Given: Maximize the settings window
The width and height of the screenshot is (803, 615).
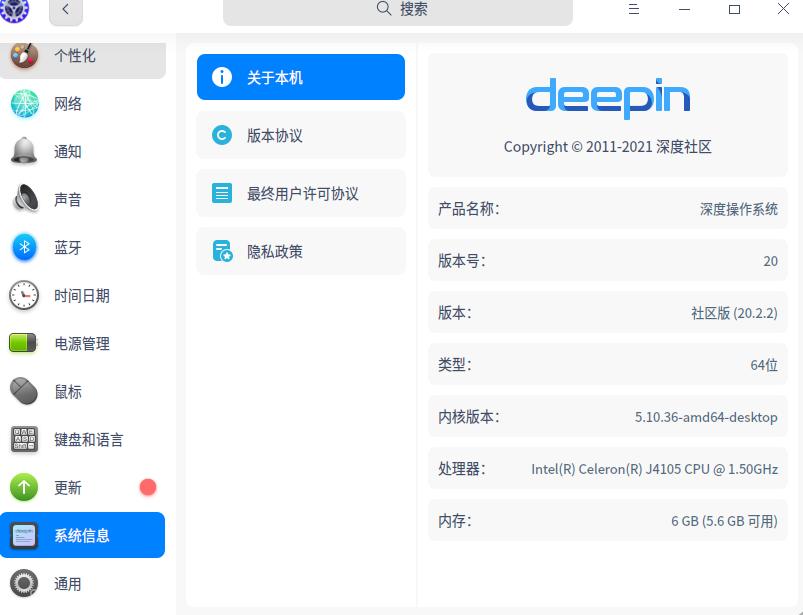Looking at the screenshot, I should click(x=734, y=9).
